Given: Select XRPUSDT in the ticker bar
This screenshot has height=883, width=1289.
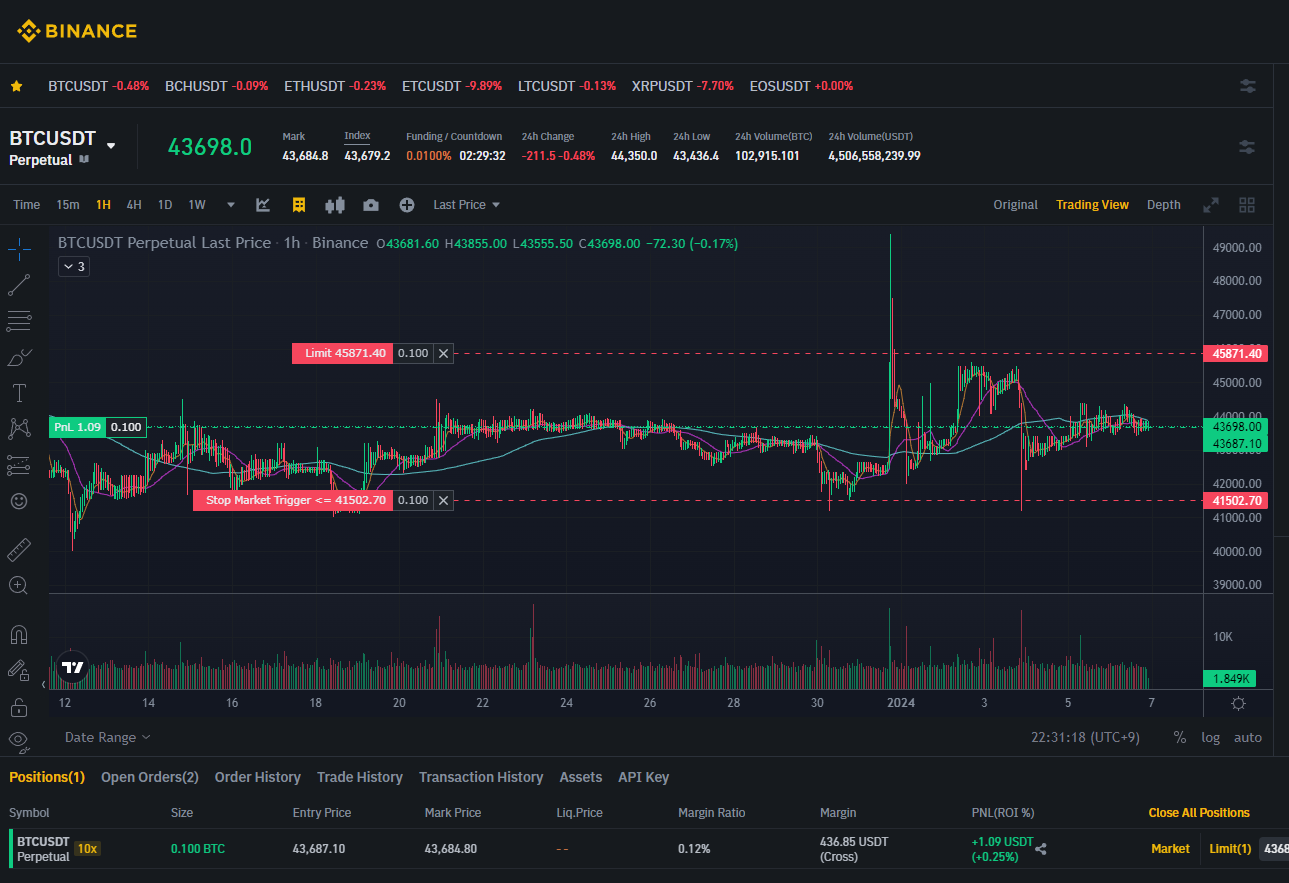Looking at the screenshot, I should [x=683, y=86].
